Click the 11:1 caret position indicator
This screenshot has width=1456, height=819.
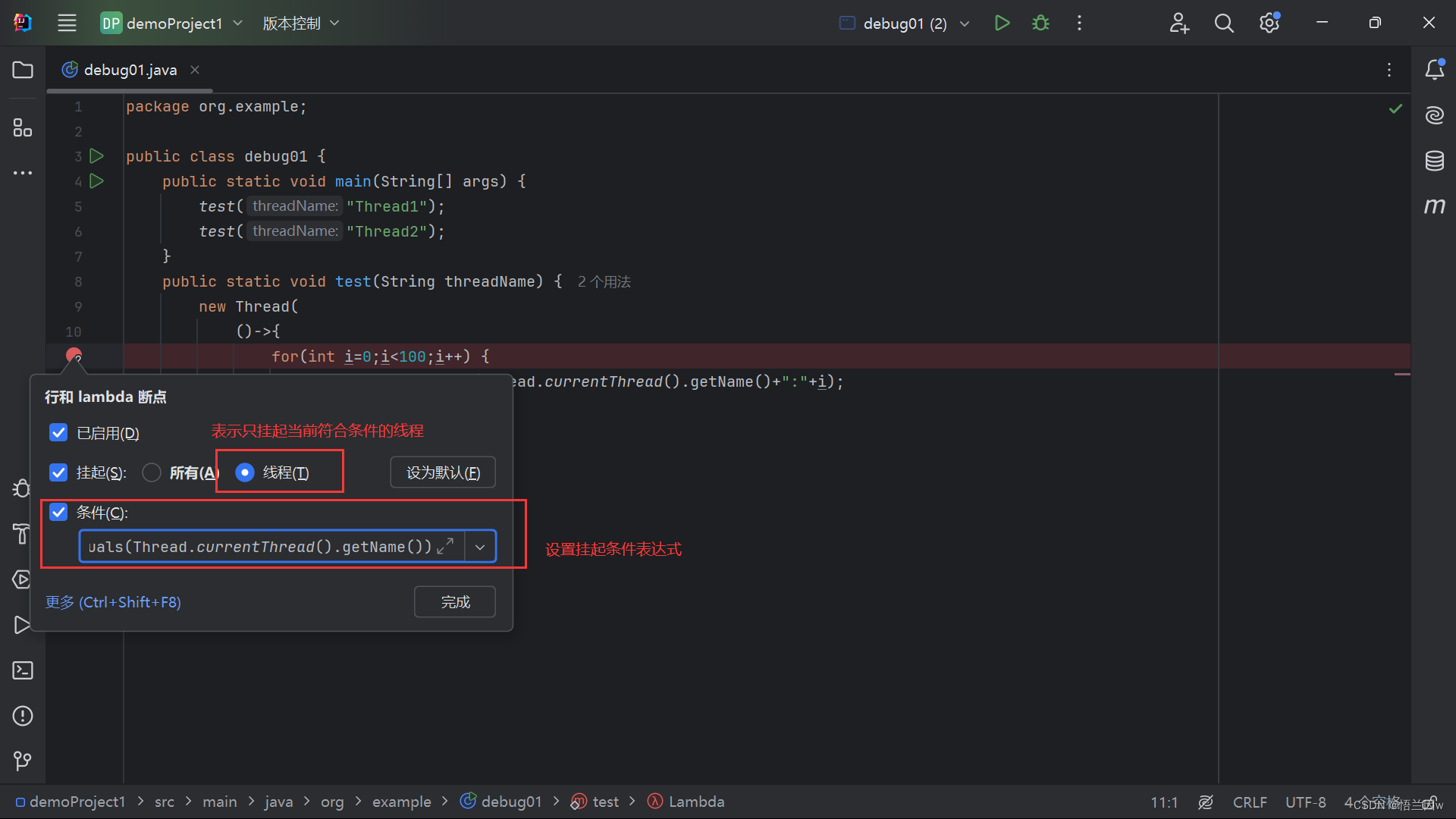[1164, 802]
